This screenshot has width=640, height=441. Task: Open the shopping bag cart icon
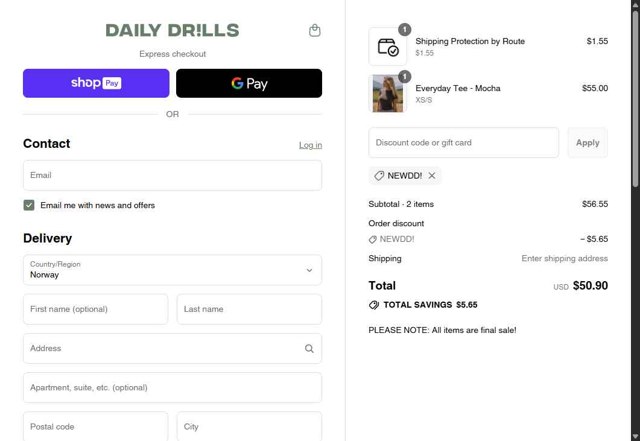(x=314, y=31)
